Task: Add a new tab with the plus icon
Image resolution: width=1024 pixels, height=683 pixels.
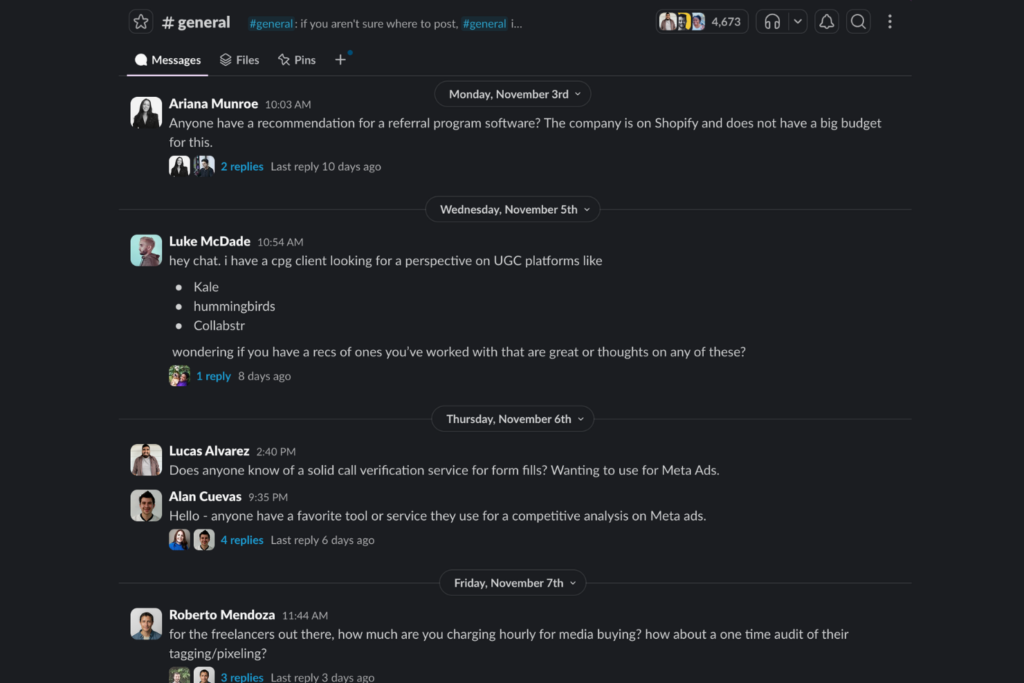Action: coord(341,60)
